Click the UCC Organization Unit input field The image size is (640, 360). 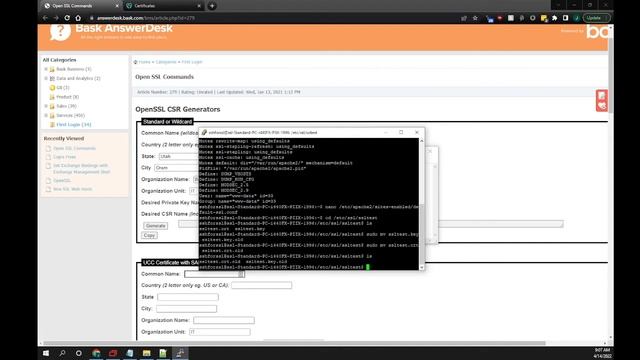[x=220, y=332]
